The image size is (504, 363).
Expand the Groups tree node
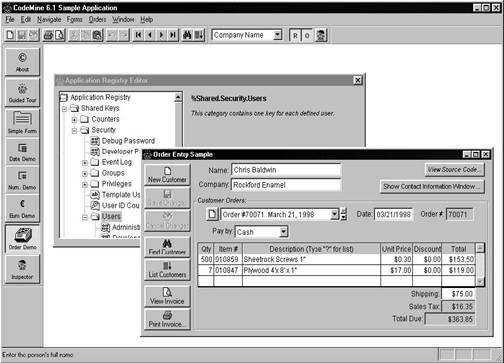click(x=85, y=174)
